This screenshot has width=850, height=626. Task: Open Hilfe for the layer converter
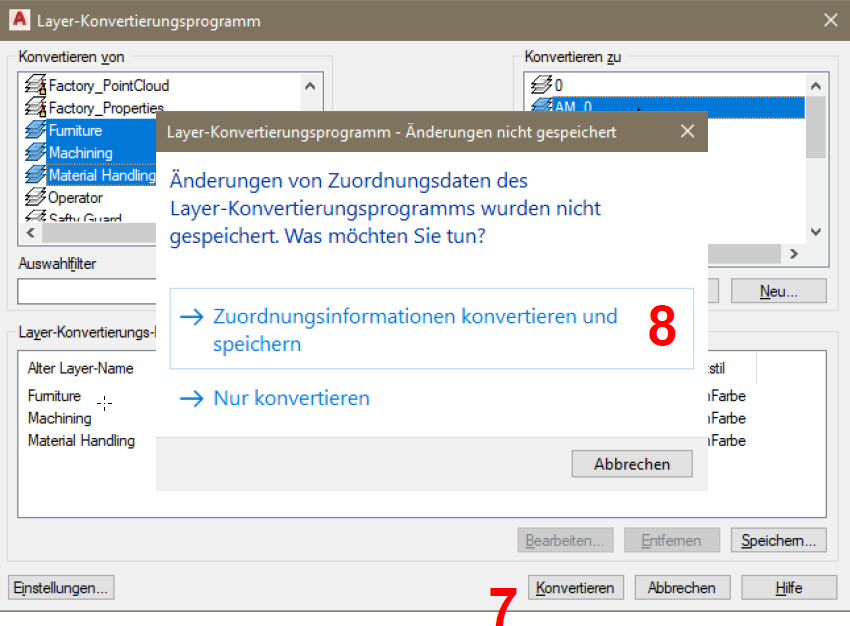pyautogui.click(x=789, y=588)
